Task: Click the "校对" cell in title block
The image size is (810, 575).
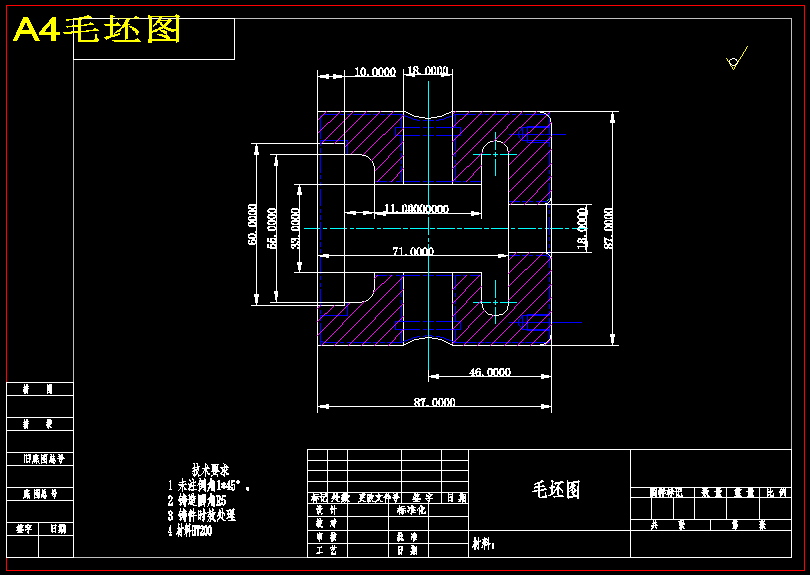Action: (326, 523)
